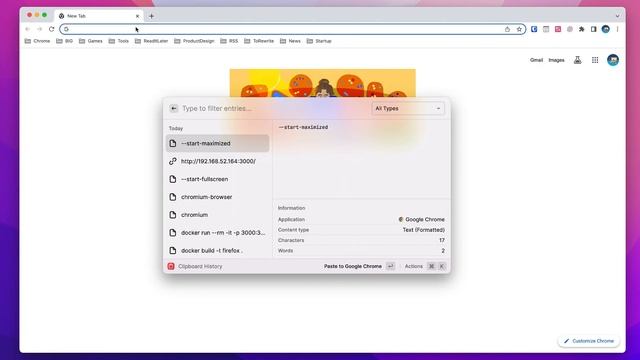Select the --start-fullscreen clipboard entry
640x360 pixels.
(218, 179)
